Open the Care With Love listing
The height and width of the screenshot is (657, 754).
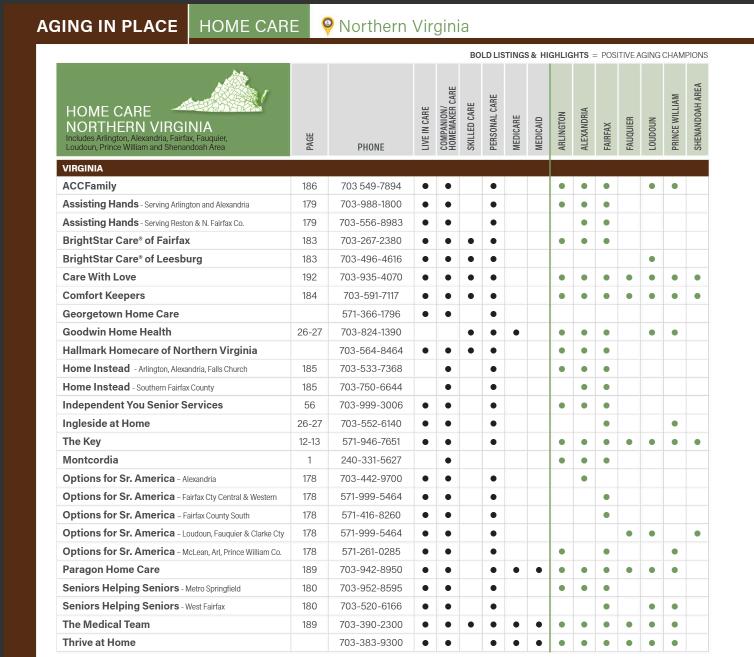point(99,277)
